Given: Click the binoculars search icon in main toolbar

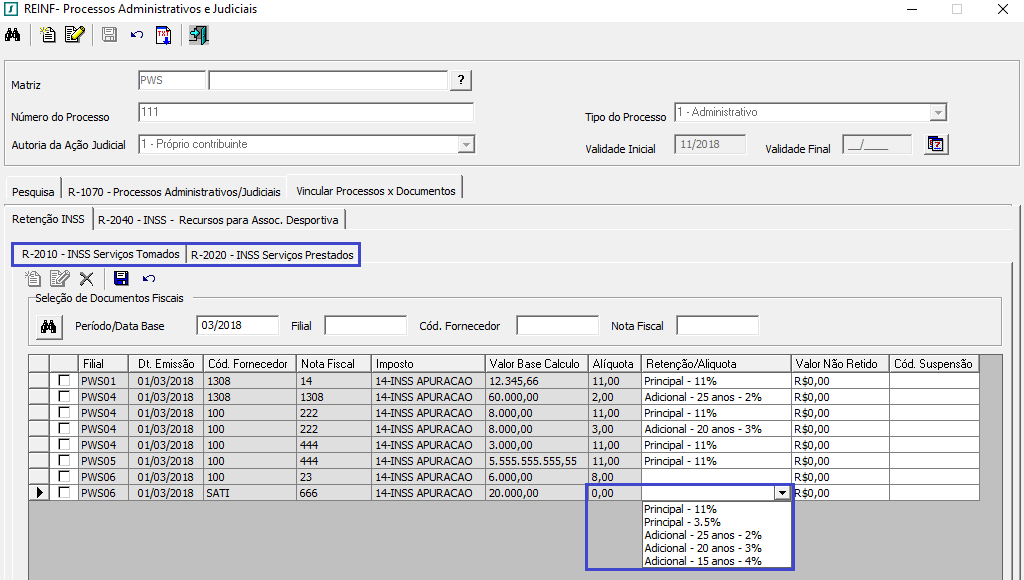Looking at the screenshot, I should [13, 35].
